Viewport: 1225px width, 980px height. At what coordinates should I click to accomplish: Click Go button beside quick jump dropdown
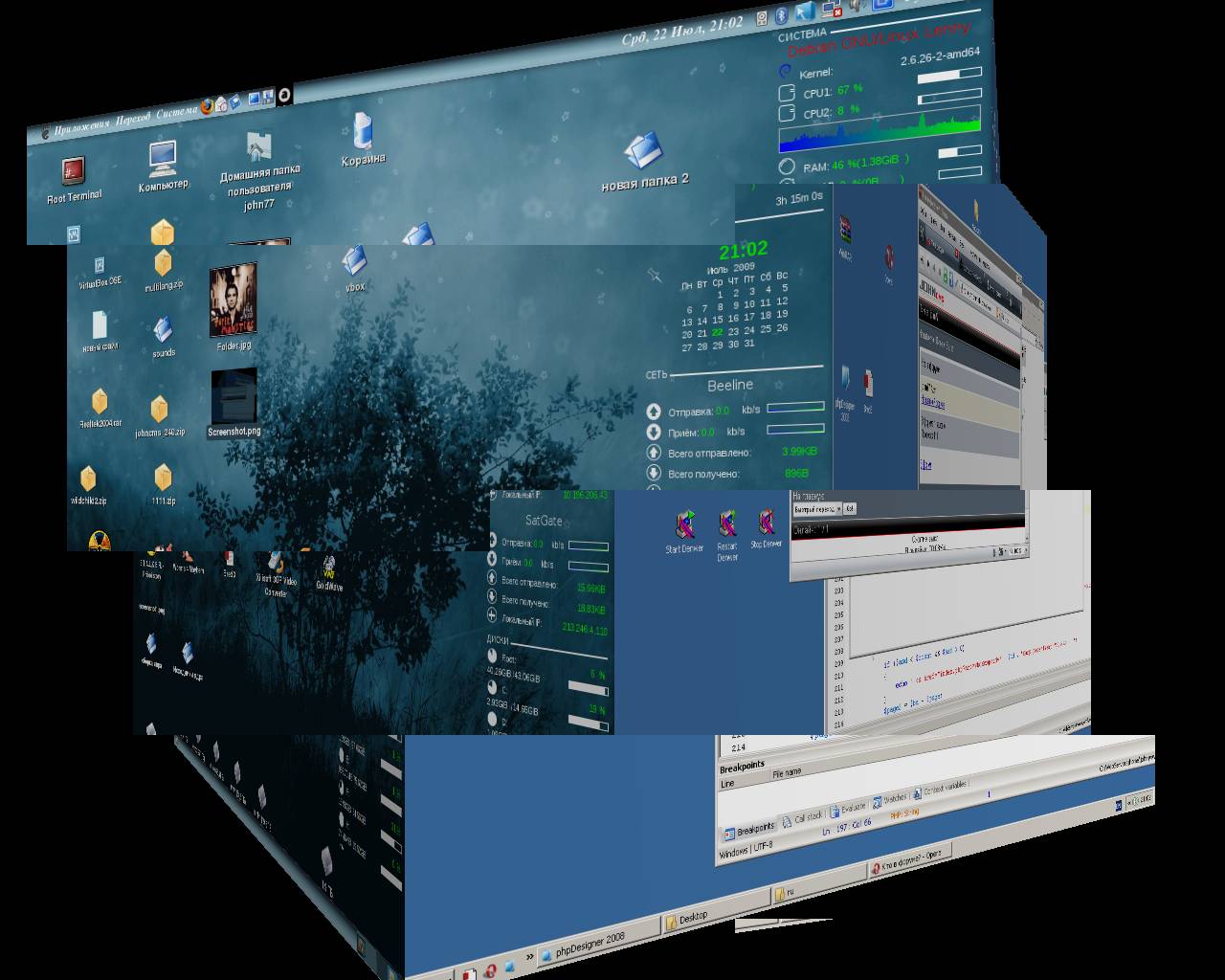point(849,509)
